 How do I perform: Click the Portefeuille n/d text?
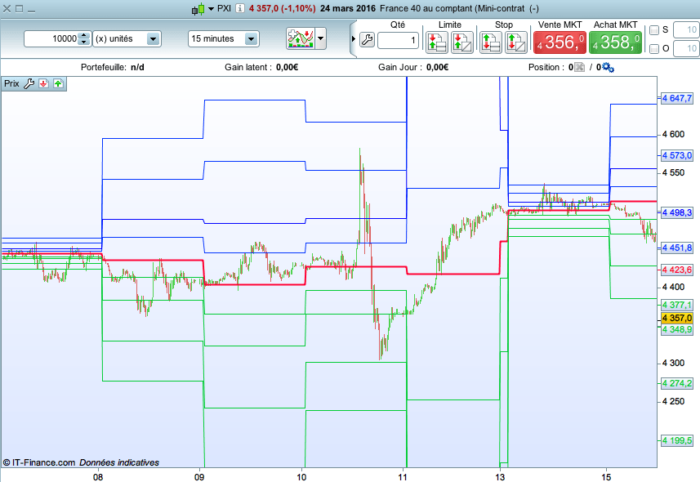[112, 67]
